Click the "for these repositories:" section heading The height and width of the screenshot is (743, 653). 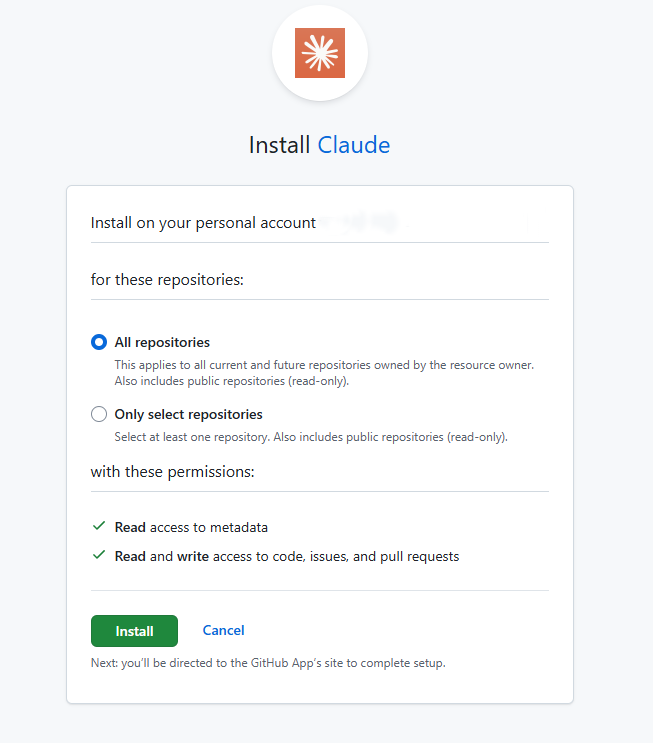pos(167,280)
